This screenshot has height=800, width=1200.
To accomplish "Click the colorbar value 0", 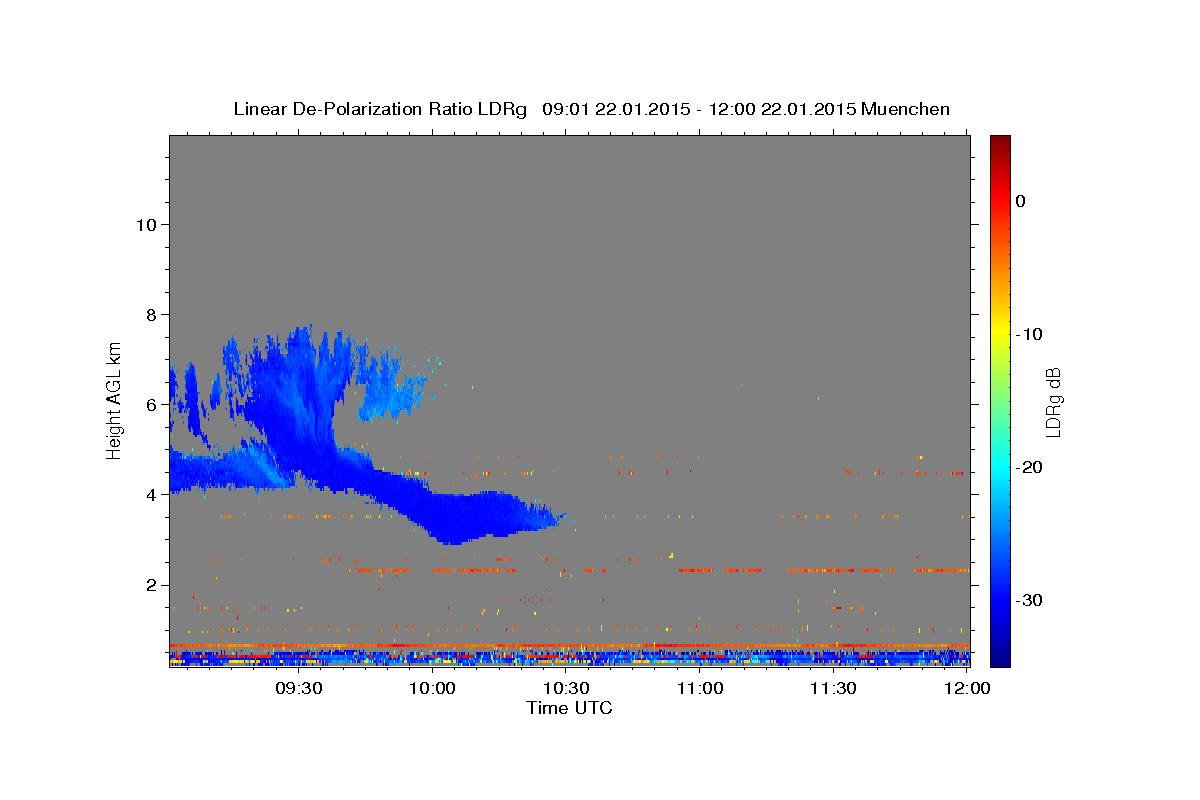I will tap(1021, 201).
